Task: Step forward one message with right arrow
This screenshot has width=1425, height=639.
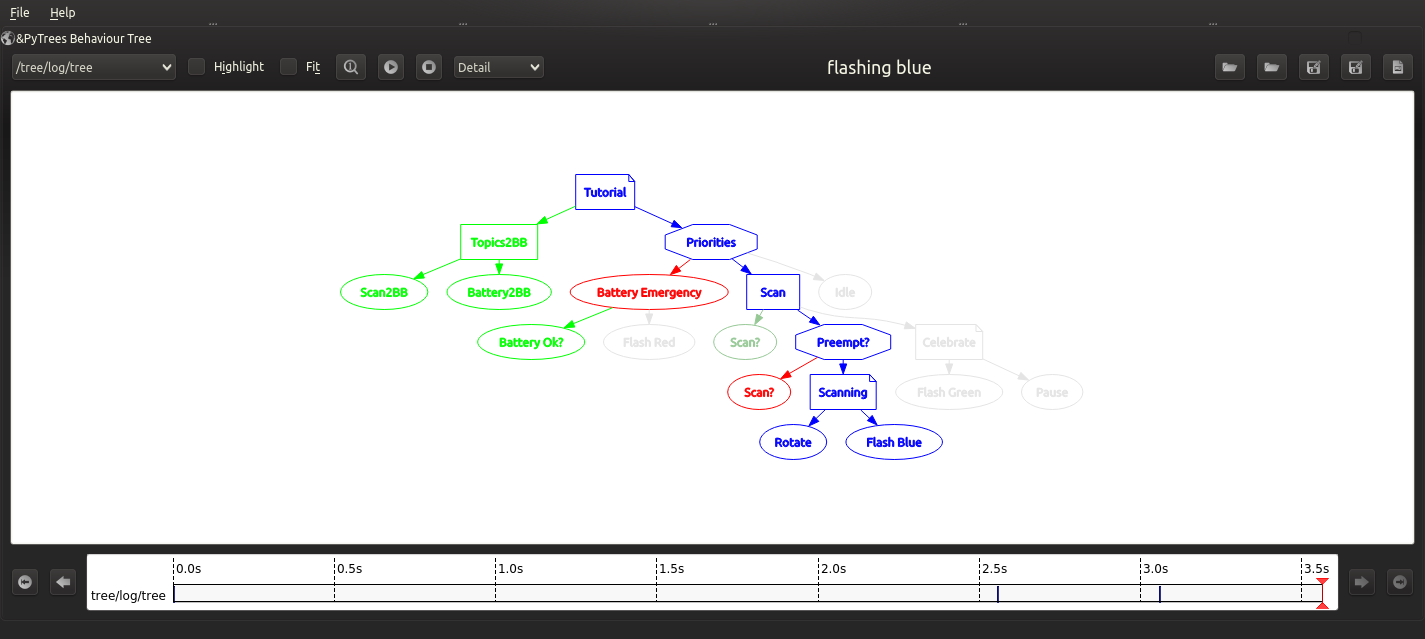Action: click(x=1361, y=582)
